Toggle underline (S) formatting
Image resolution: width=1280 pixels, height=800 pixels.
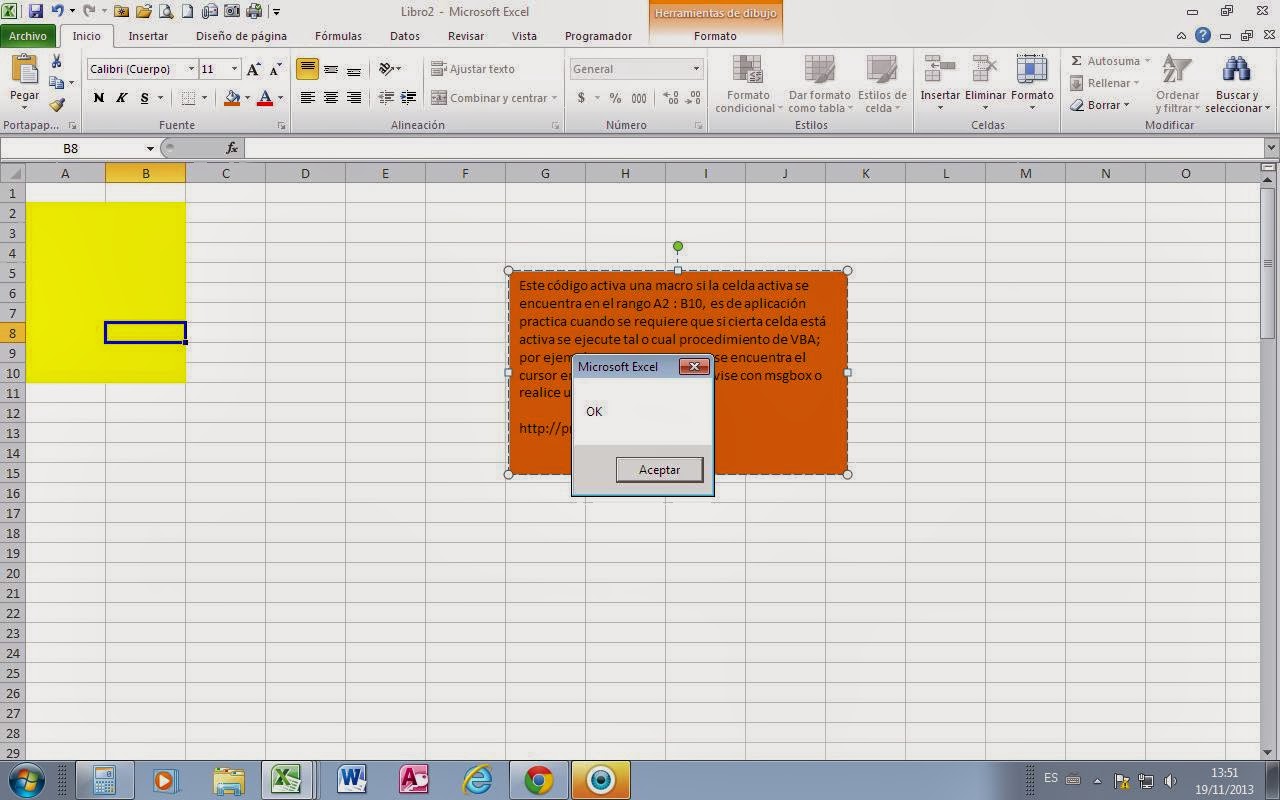tap(144, 98)
